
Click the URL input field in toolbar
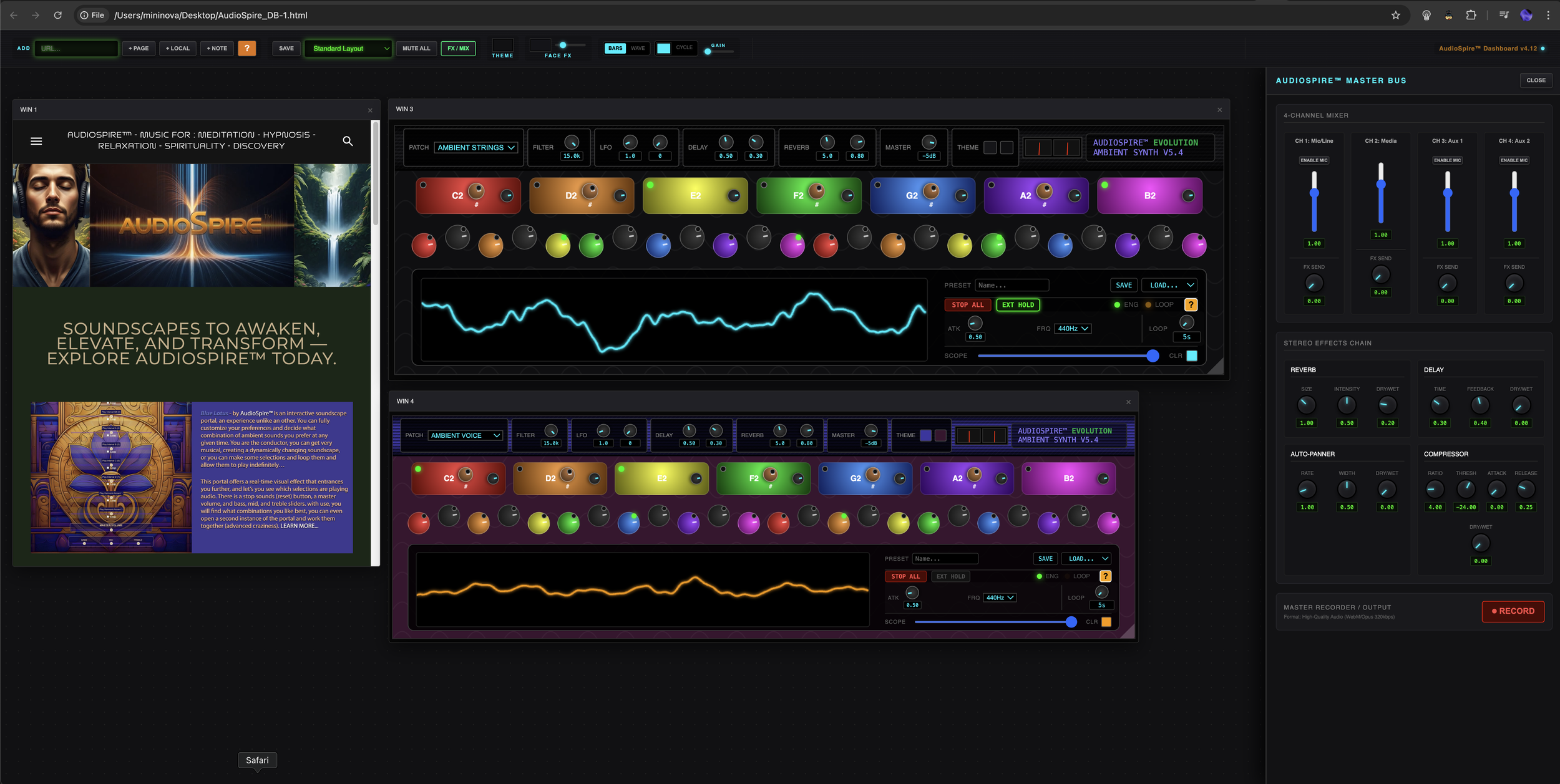[77, 48]
